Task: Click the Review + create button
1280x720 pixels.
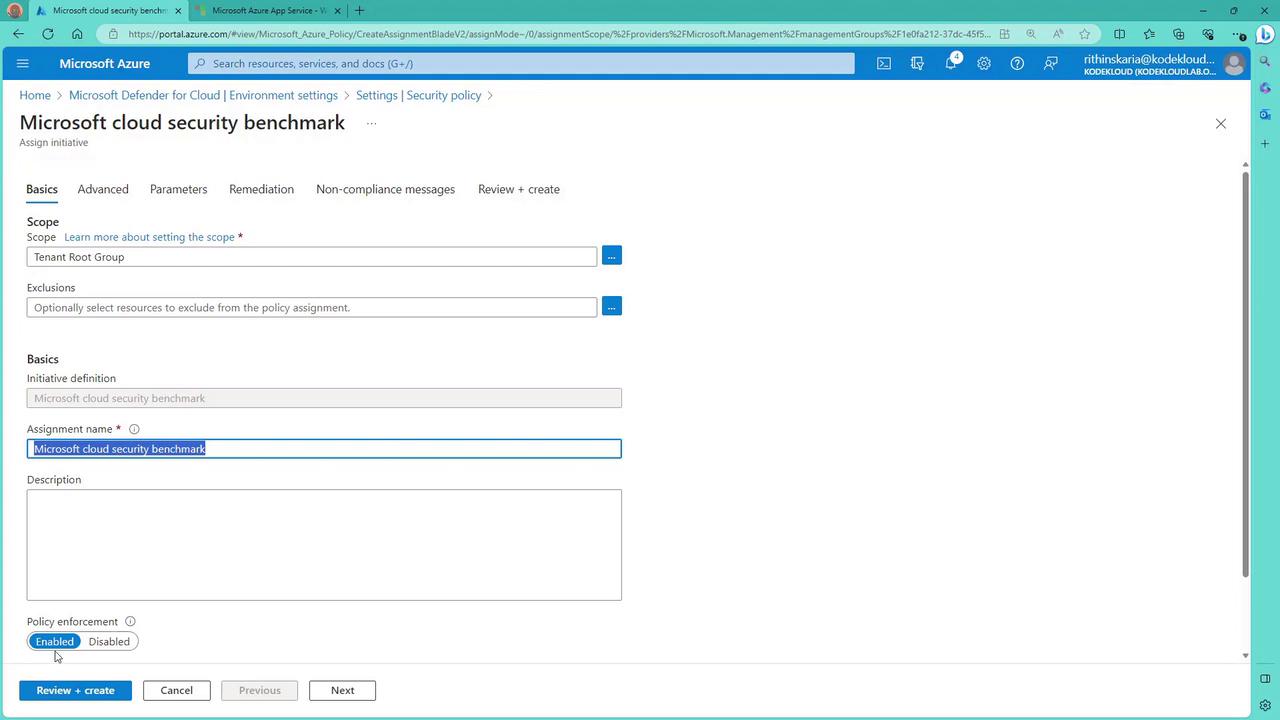Action: click(x=75, y=690)
